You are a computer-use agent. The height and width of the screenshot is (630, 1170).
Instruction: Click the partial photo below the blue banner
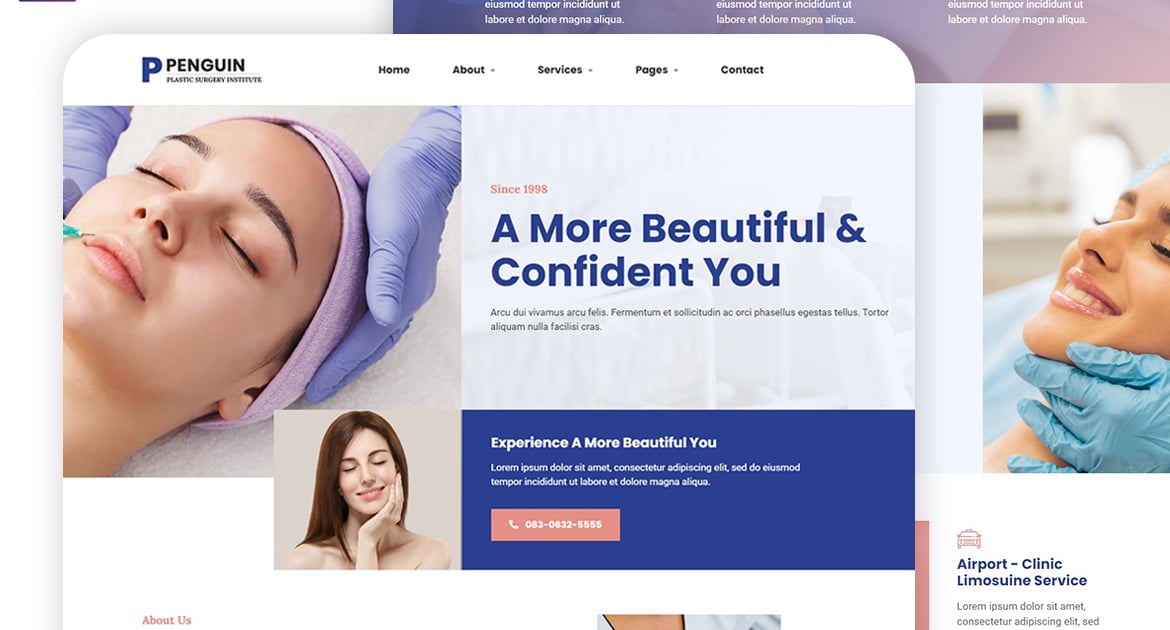pyautogui.click(x=689, y=623)
